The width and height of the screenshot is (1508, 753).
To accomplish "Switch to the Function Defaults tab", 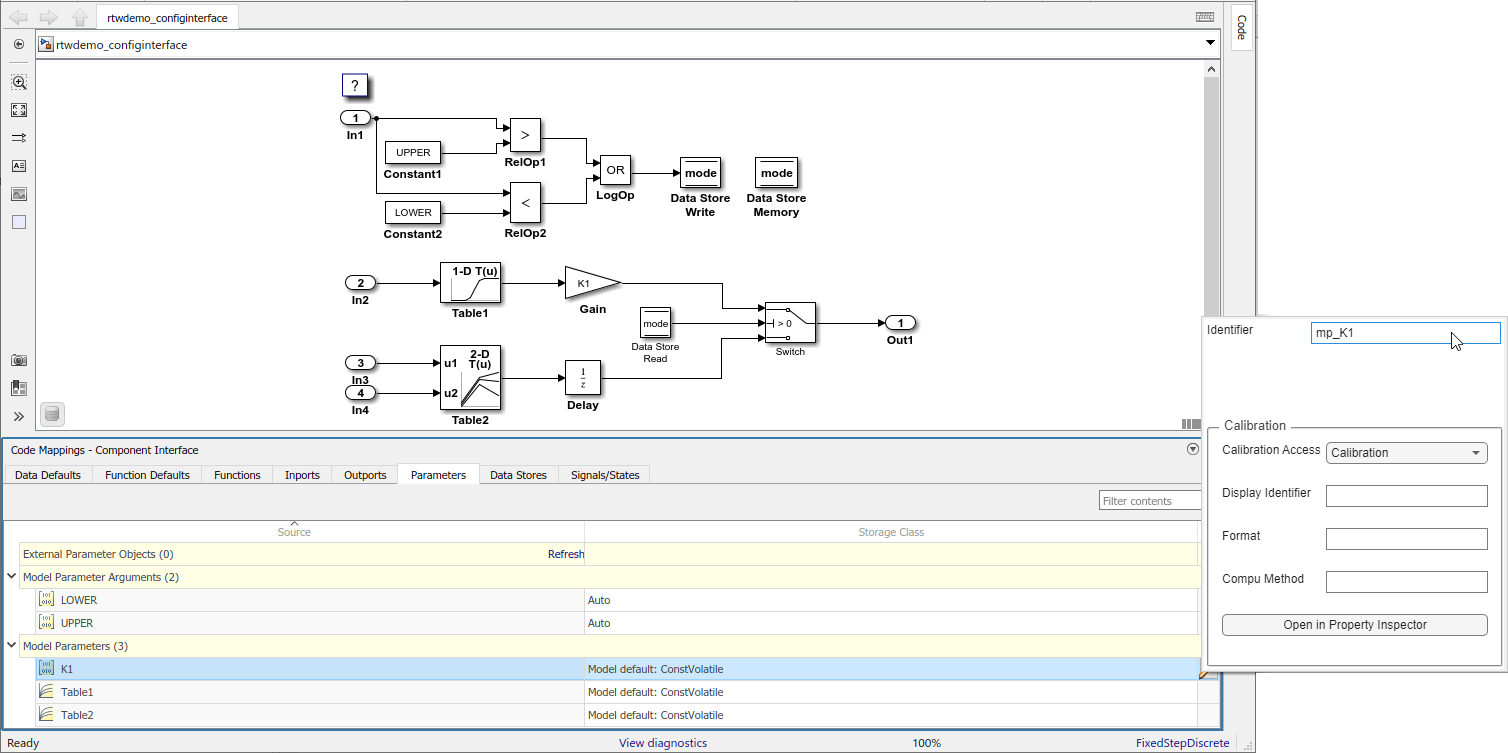I will point(147,475).
